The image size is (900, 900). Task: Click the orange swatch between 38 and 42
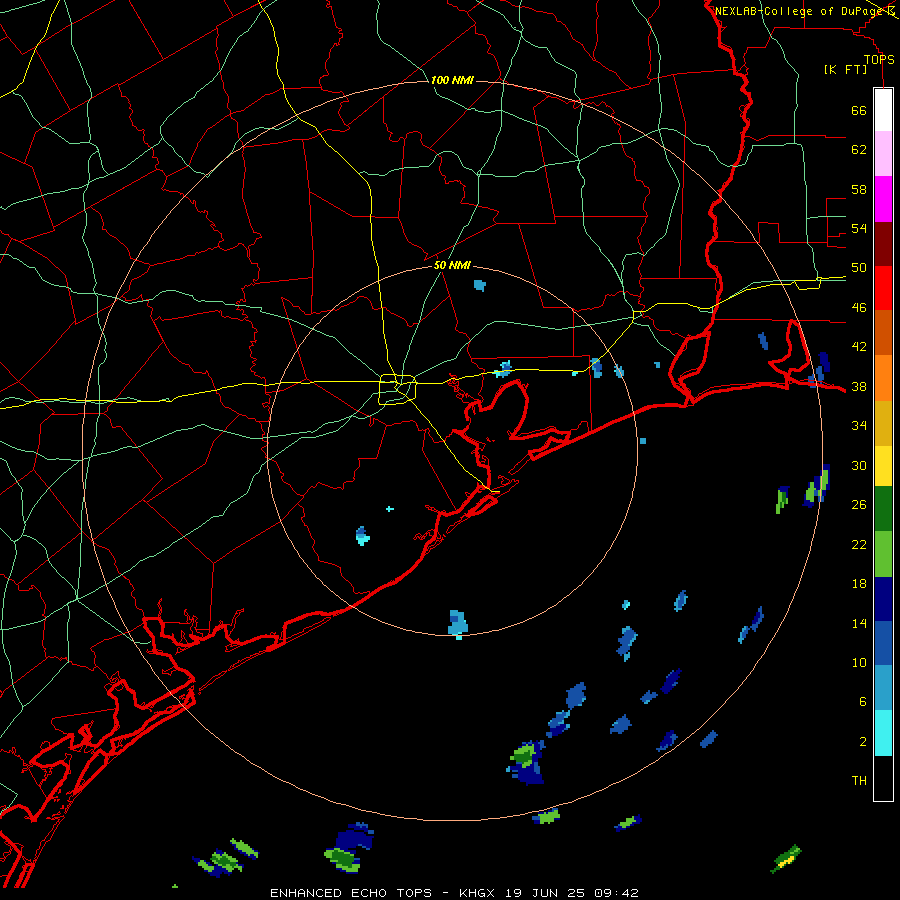click(883, 378)
